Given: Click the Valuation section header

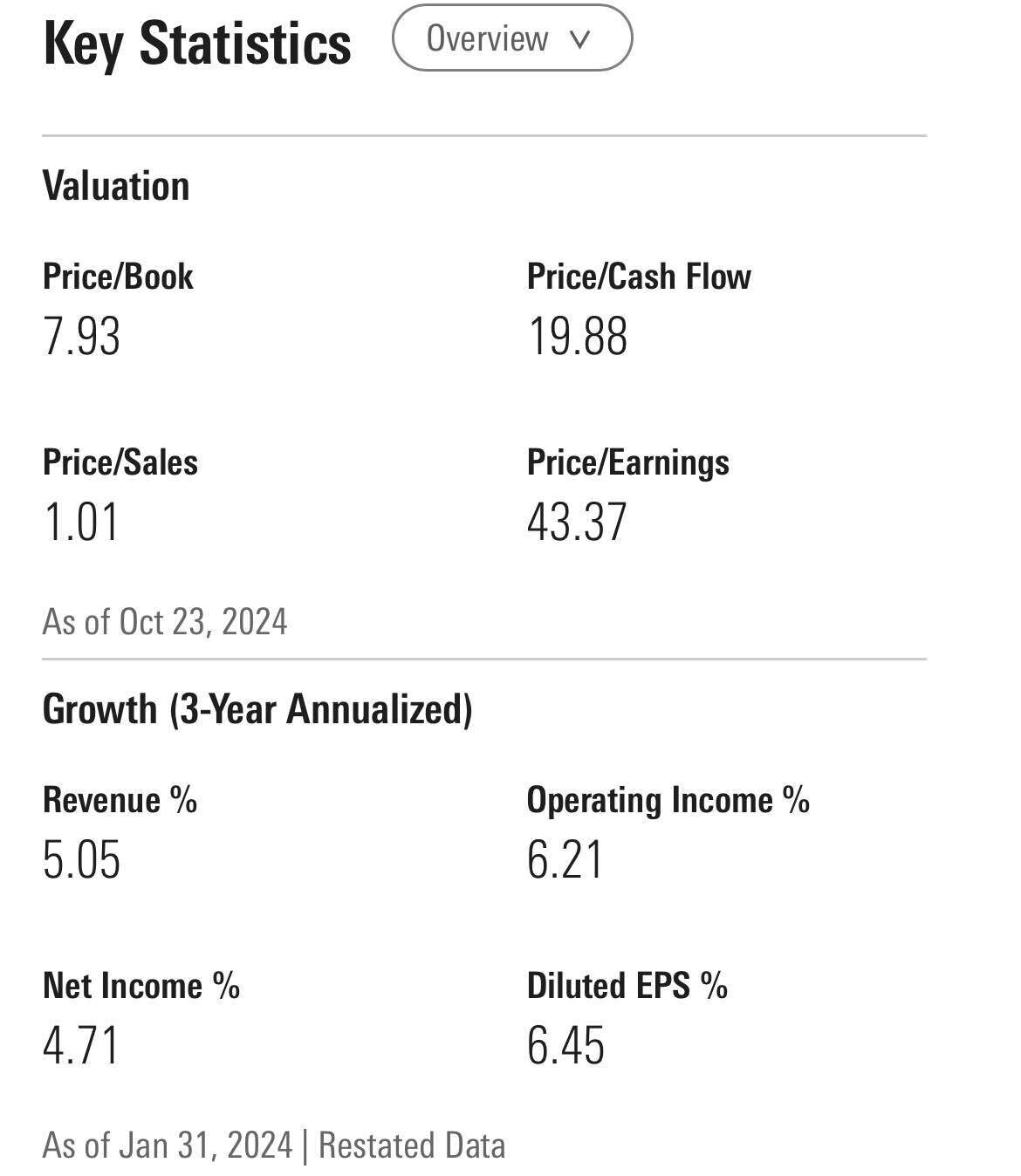Looking at the screenshot, I should click(116, 184).
